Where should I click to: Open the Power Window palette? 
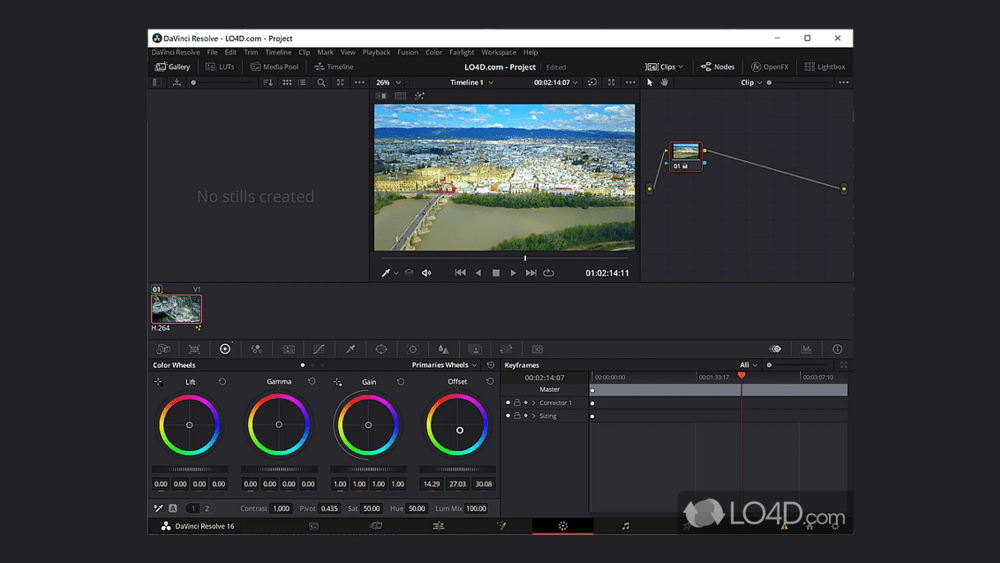pos(381,349)
